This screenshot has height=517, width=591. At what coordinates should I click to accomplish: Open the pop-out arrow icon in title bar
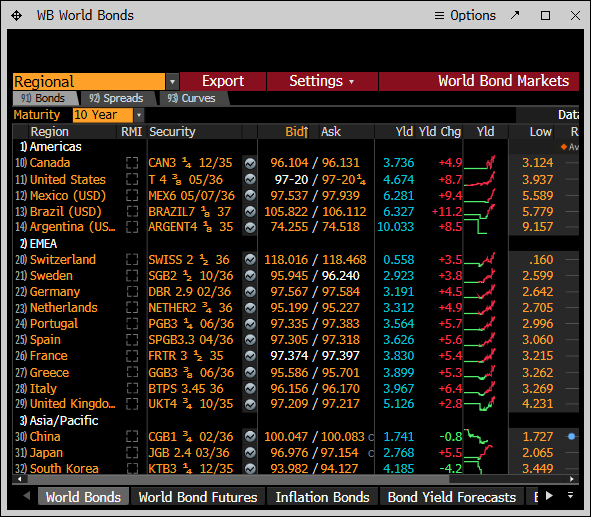click(x=515, y=15)
